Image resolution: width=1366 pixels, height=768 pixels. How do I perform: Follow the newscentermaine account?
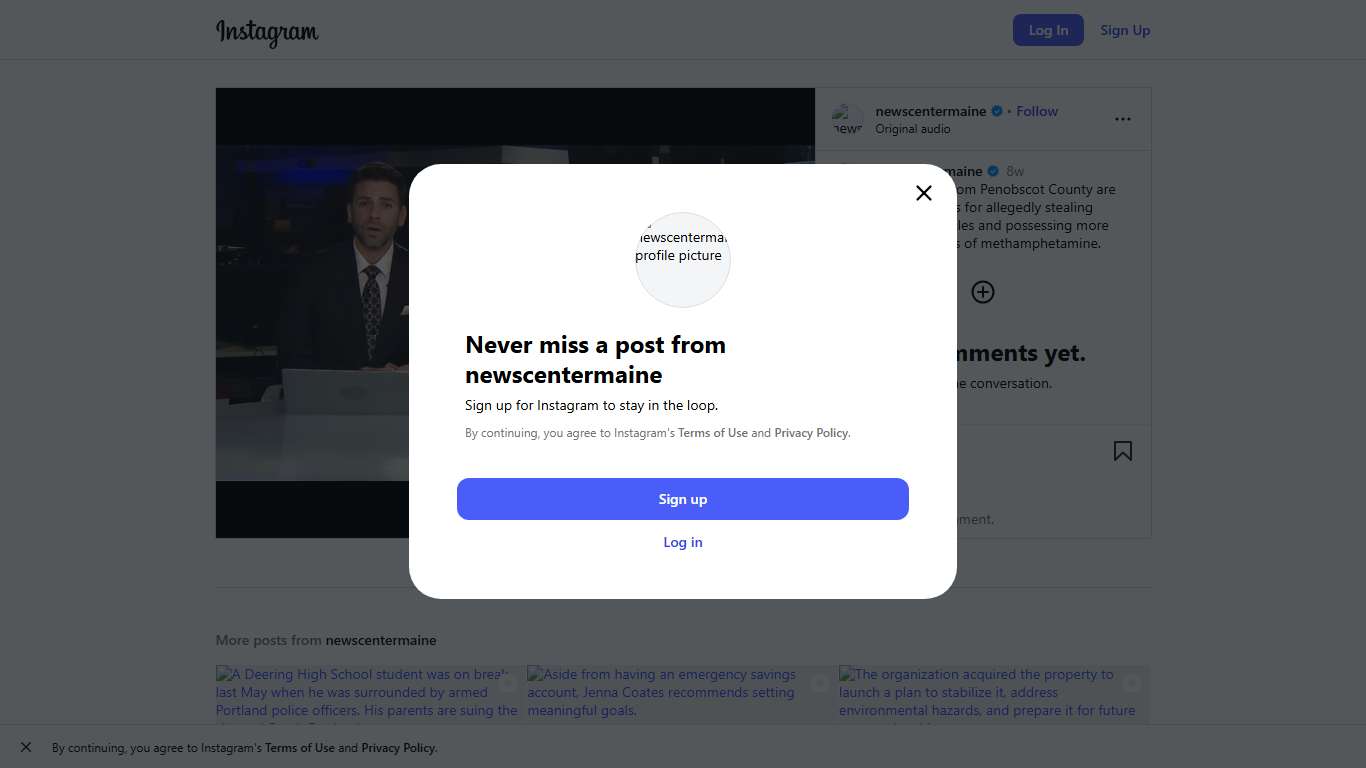tap(1036, 111)
